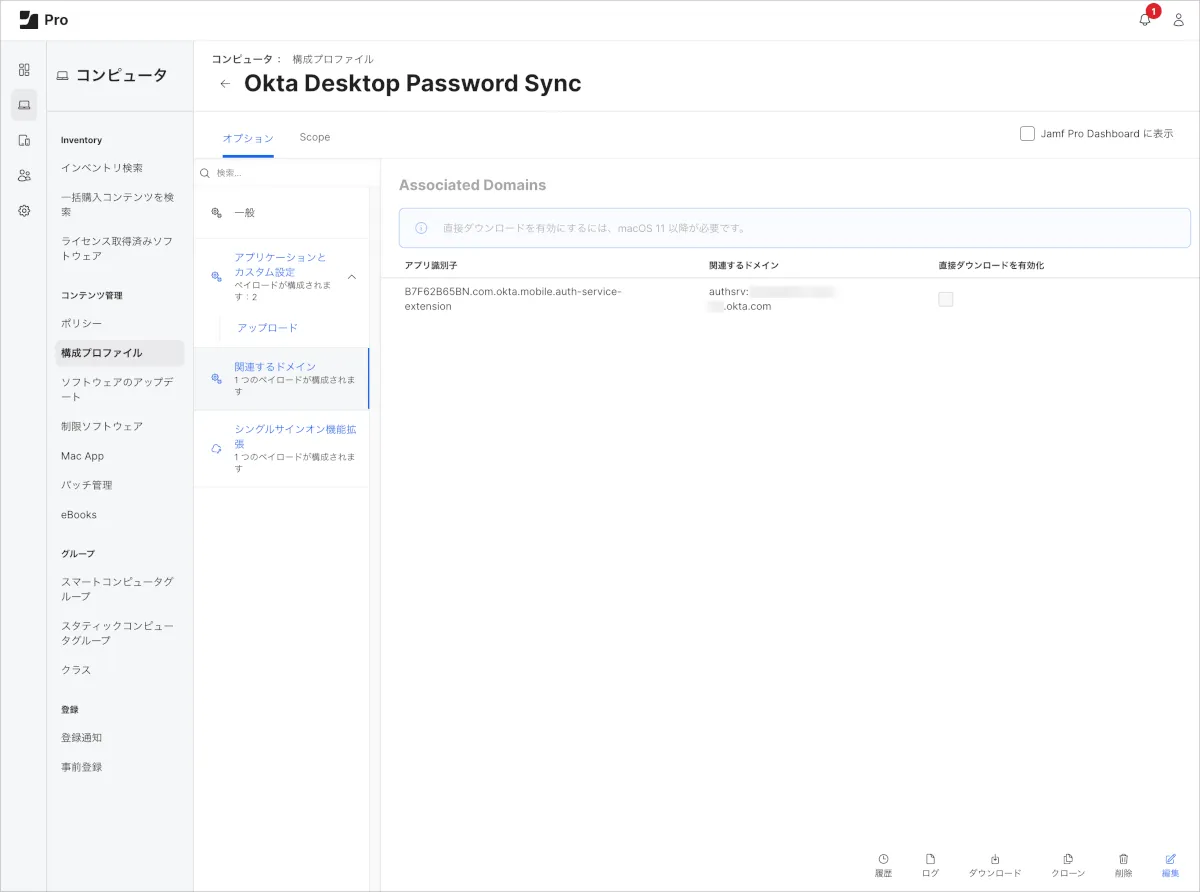Click the クローン clone icon

pyautogui.click(x=1068, y=859)
